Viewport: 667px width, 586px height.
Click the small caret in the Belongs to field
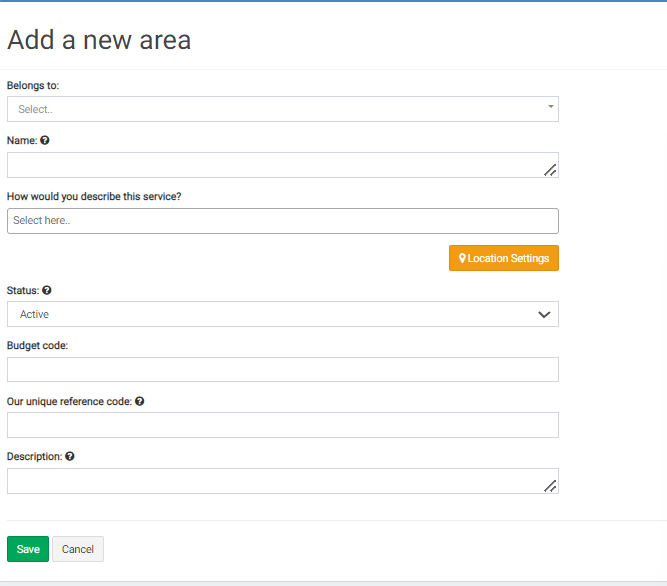[550, 106]
